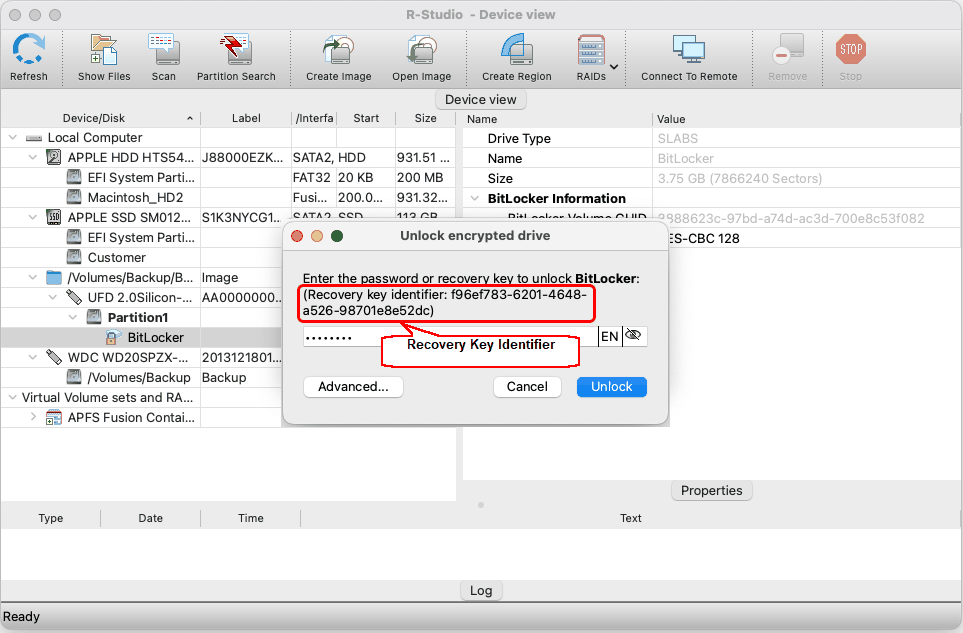This screenshot has height=633, width=963.
Task: Select the /Volumes/Backup/B... folder image icon
Action: click(x=54, y=278)
